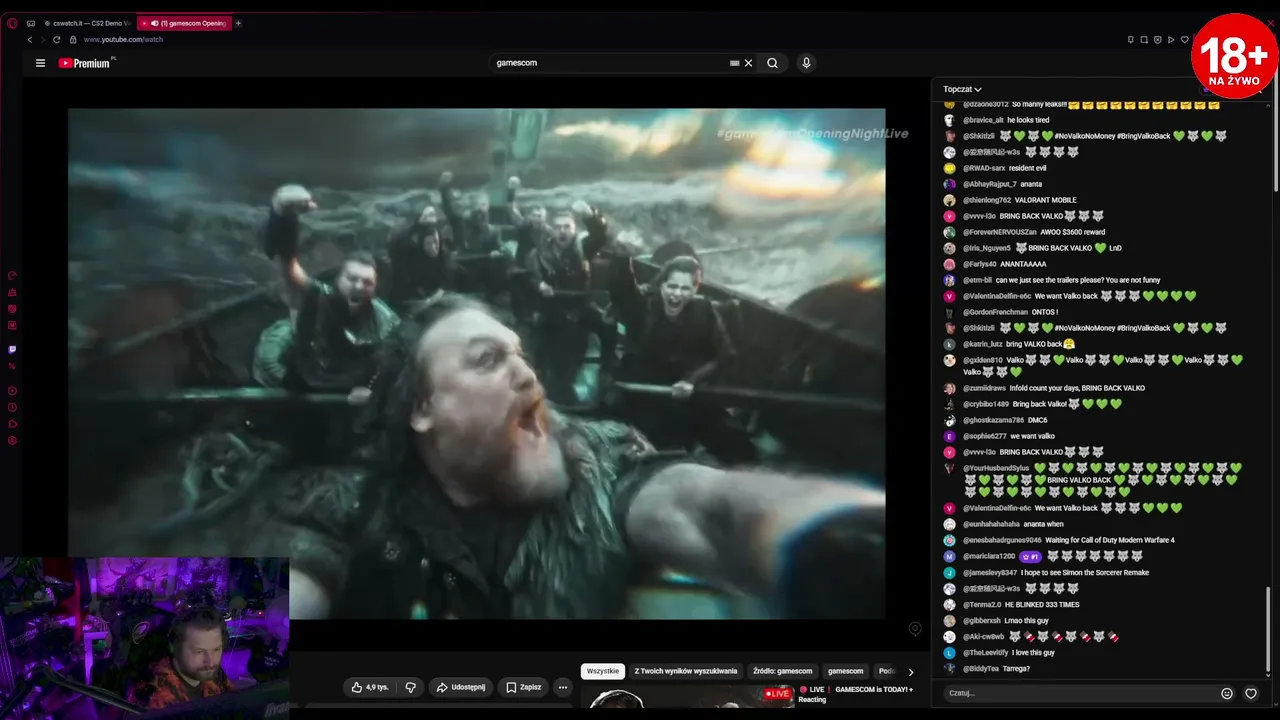Viewport: 1280px width, 720px height.
Task: Dislike the video
Action: pyautogui.click(x=410, y=687)
